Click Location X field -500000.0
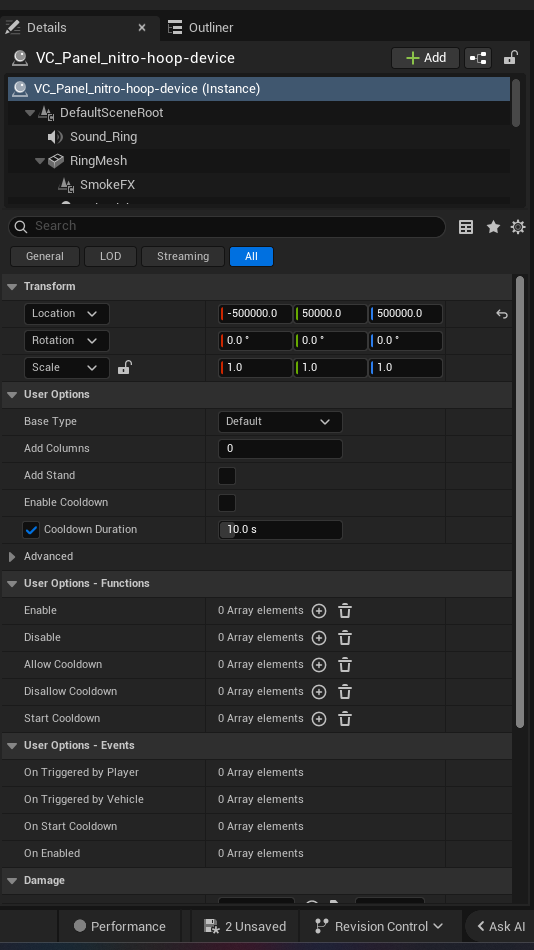 255,314
